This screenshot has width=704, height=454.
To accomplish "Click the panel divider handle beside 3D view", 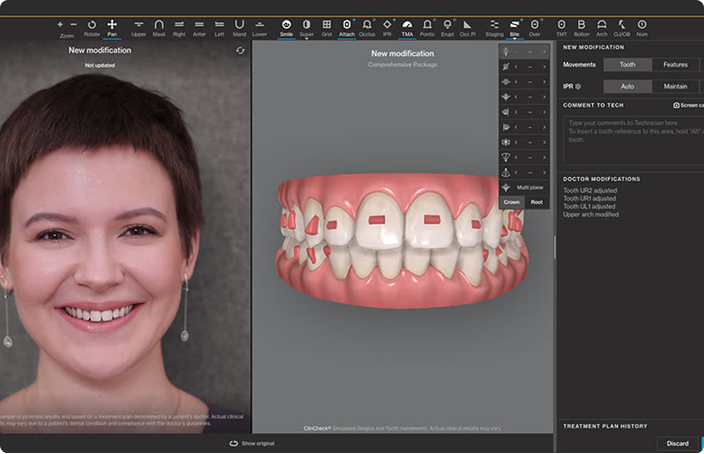I will pos(555,247).
